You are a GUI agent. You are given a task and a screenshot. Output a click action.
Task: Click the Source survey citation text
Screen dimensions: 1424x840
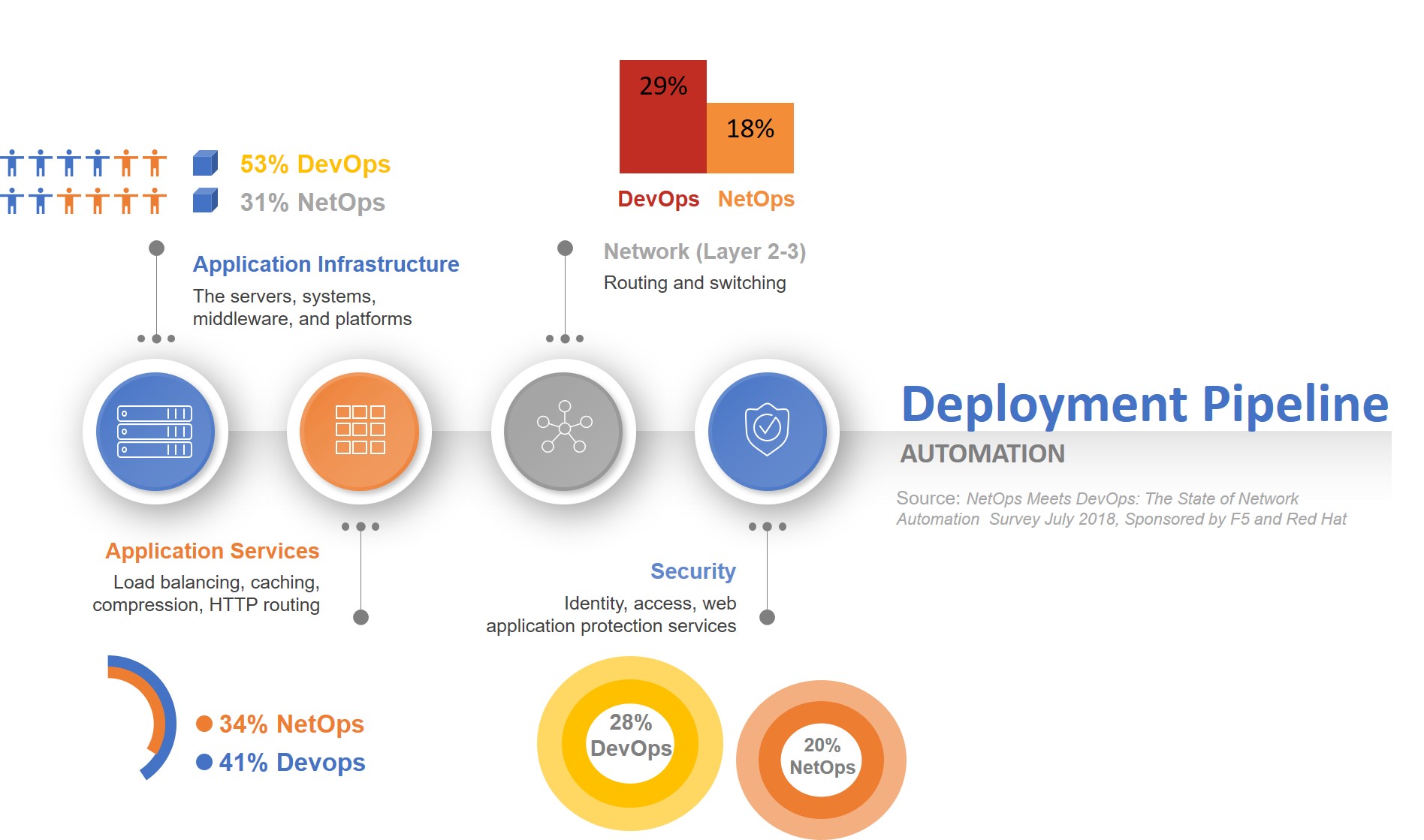pos(1121,509)
